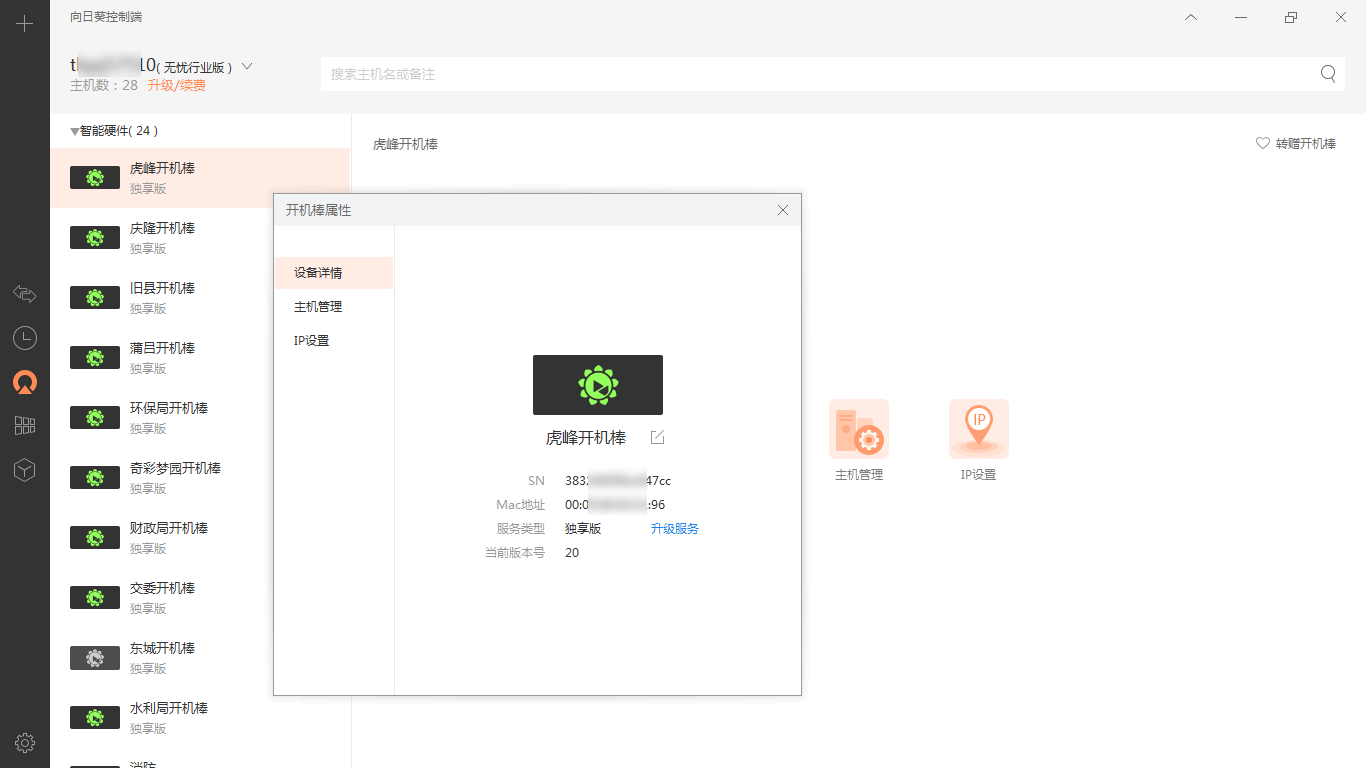Click device icon of 旧县开机棒

(95, 298)
